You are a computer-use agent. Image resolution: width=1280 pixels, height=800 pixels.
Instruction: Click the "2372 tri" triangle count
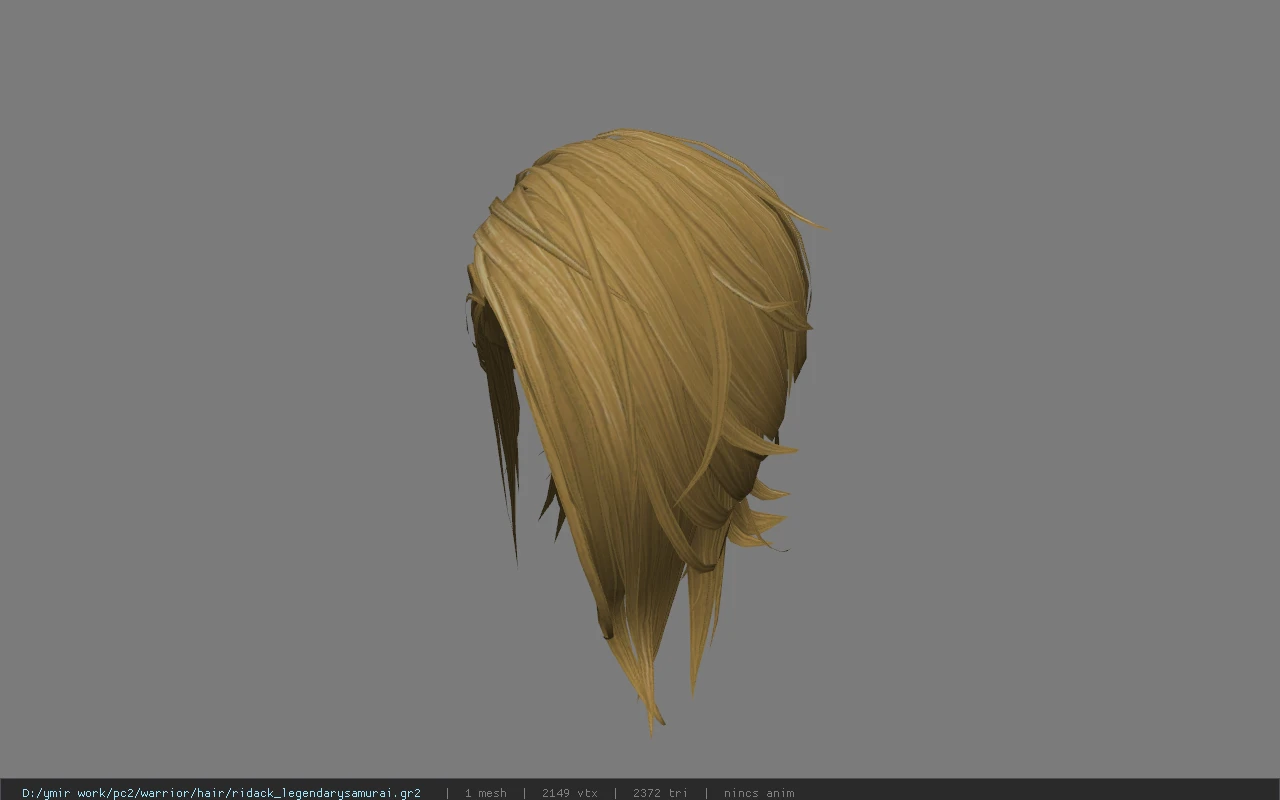[x=660, y=793]
